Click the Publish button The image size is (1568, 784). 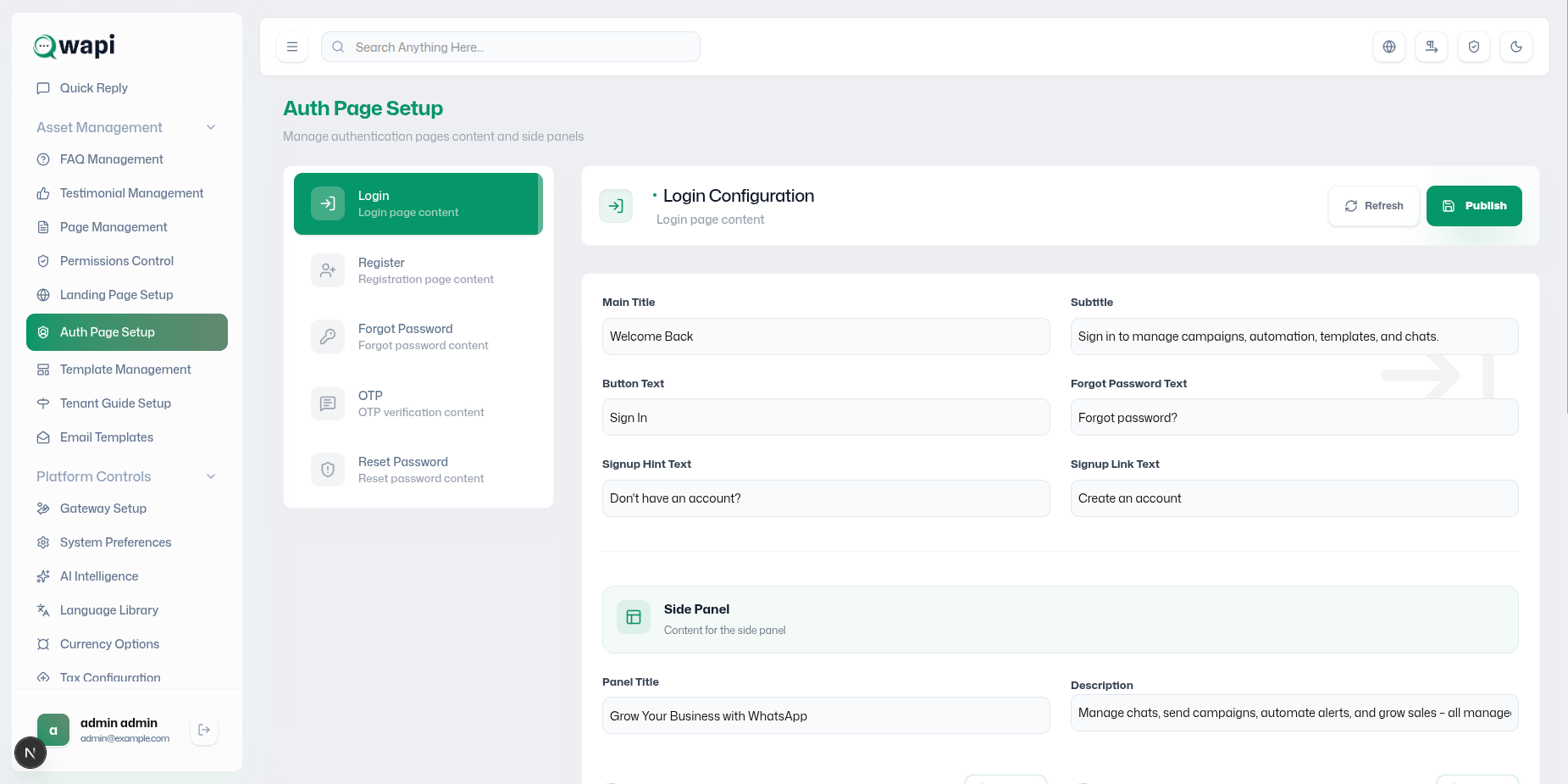pos(1474,206)
